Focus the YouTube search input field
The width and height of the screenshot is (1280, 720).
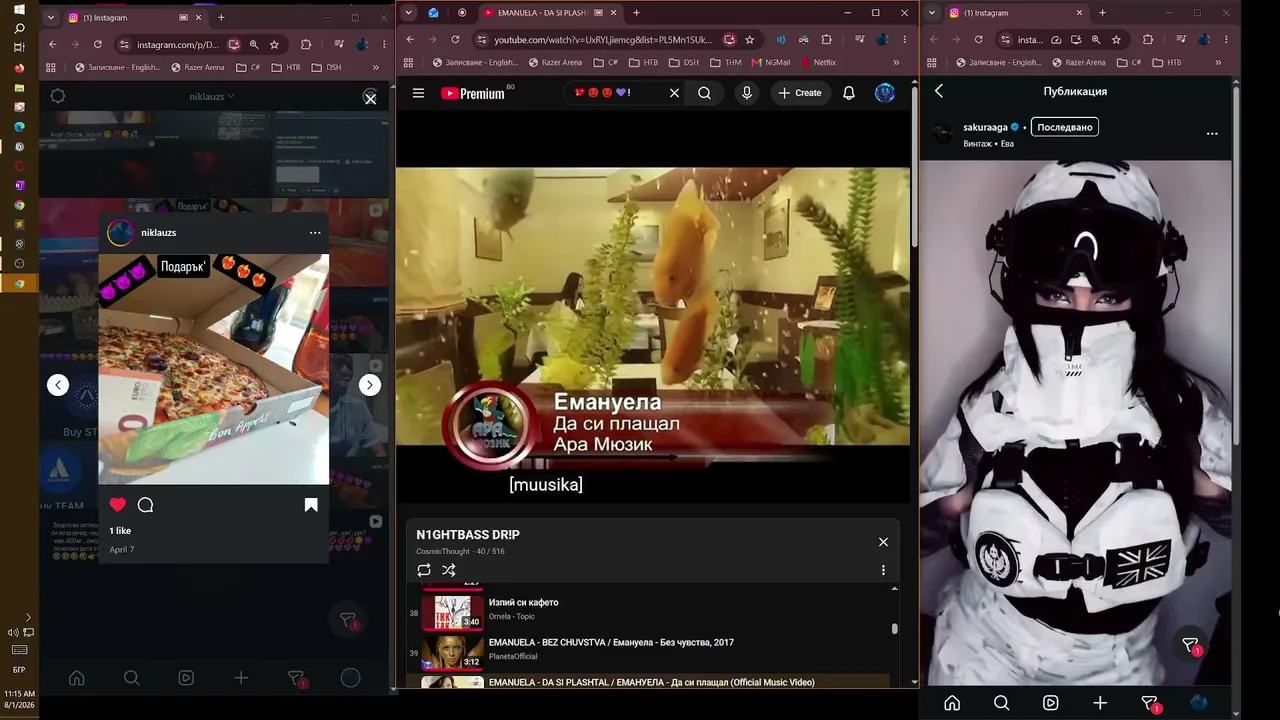[x=615, y=93]
